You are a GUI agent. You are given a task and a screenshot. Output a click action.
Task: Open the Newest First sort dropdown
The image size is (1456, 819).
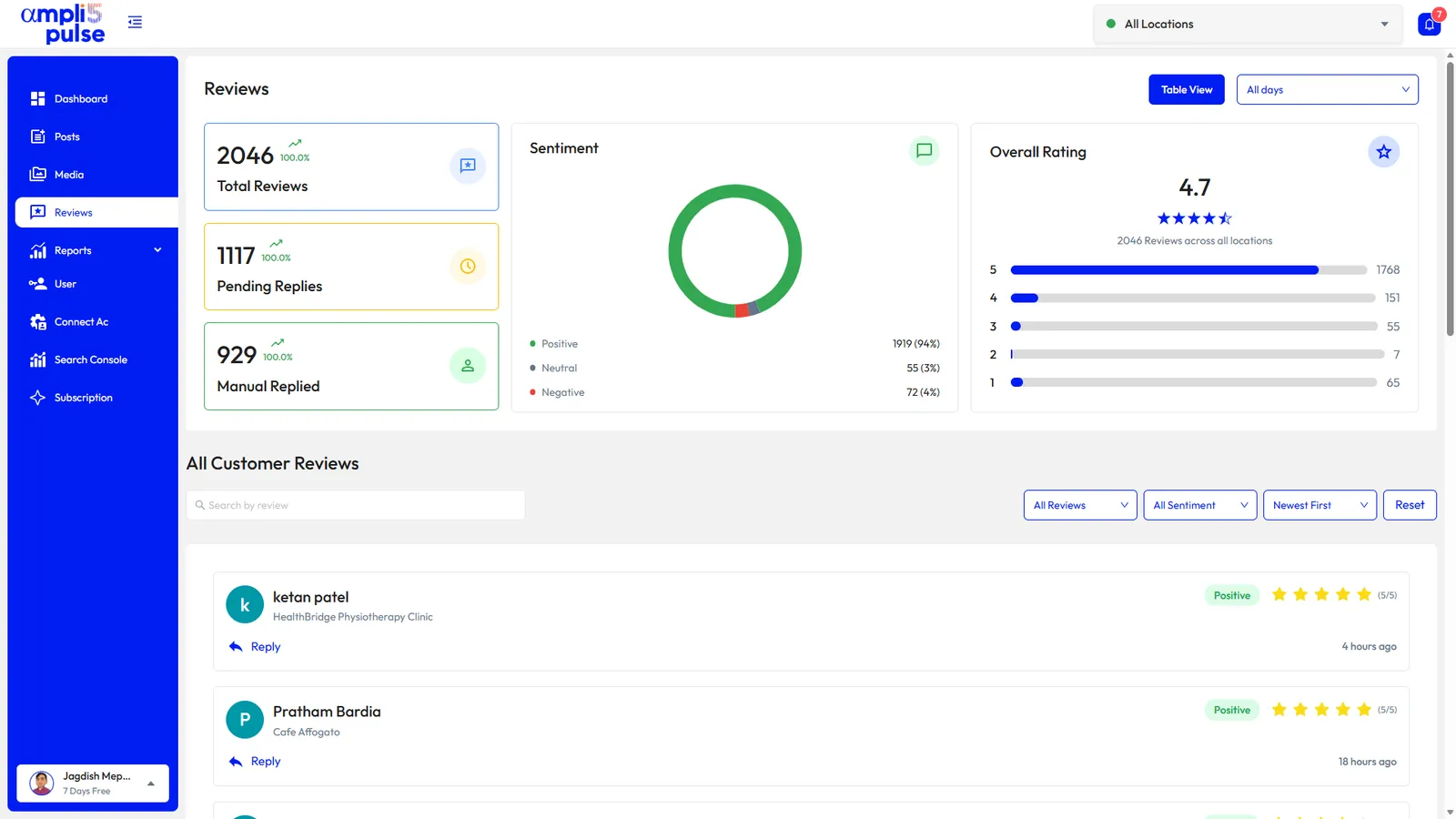pyautogui.click(x=1319, y=505)
